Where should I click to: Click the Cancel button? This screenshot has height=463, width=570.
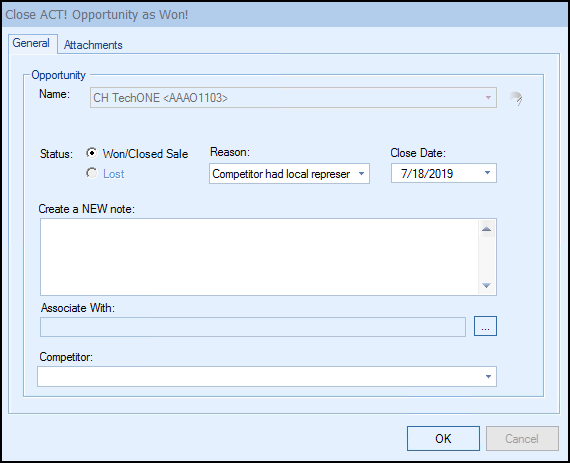tap(522, 438)
